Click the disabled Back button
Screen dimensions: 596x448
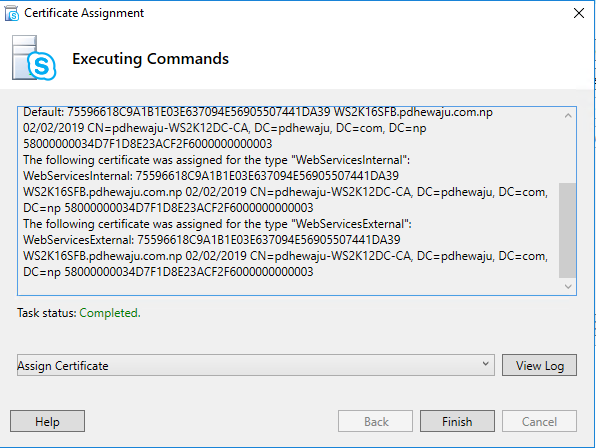click(x=376, y=421)
